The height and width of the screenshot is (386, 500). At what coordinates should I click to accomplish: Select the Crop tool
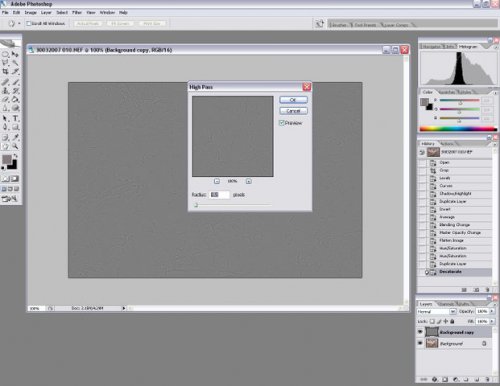[5, 71]
